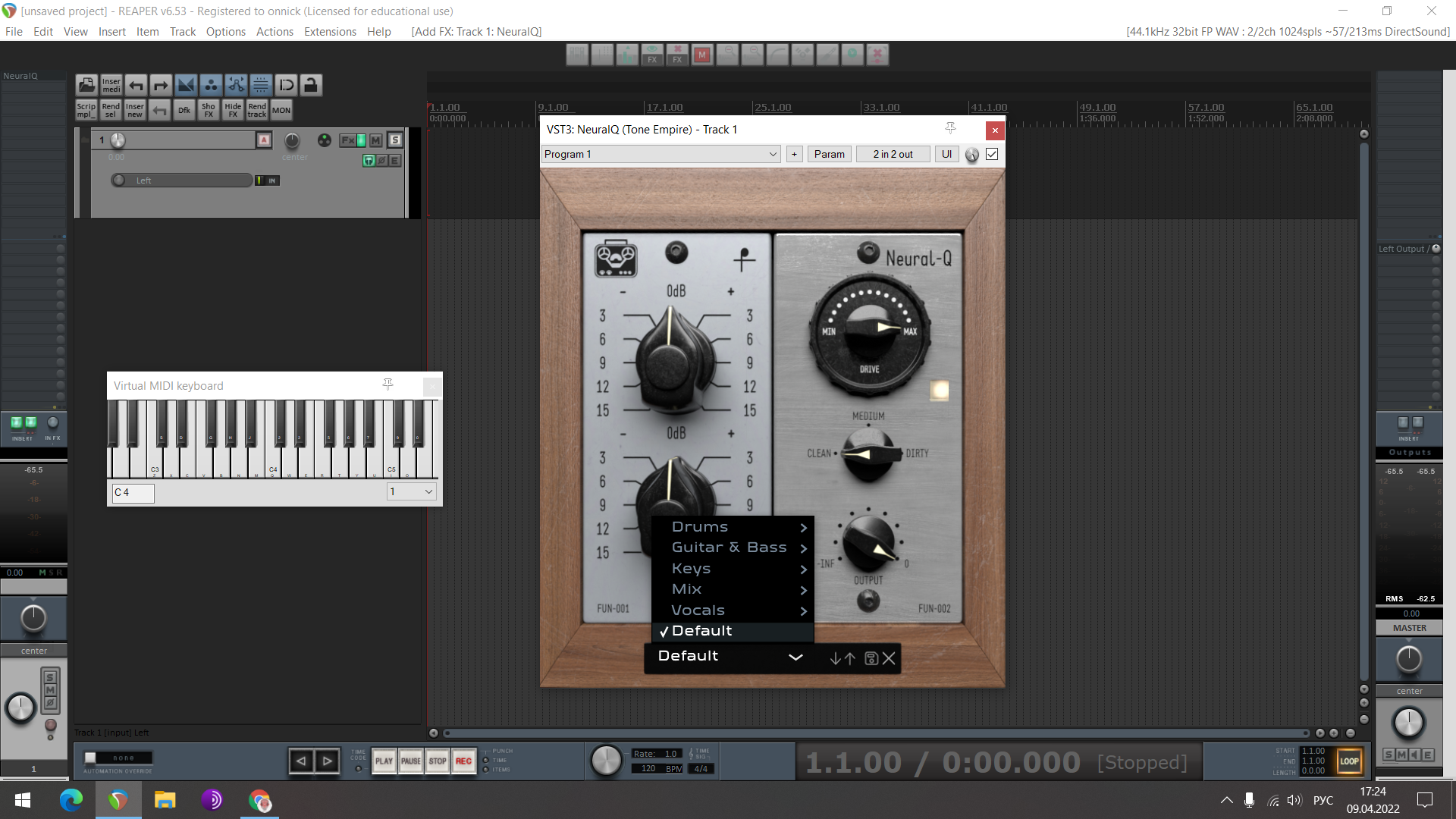Image resolution: width=1456 pixels, height=819 pixels.
Task: Save preset with disk icon in NeuralQ
Action: pyautogui.click(x=871, y=658)
